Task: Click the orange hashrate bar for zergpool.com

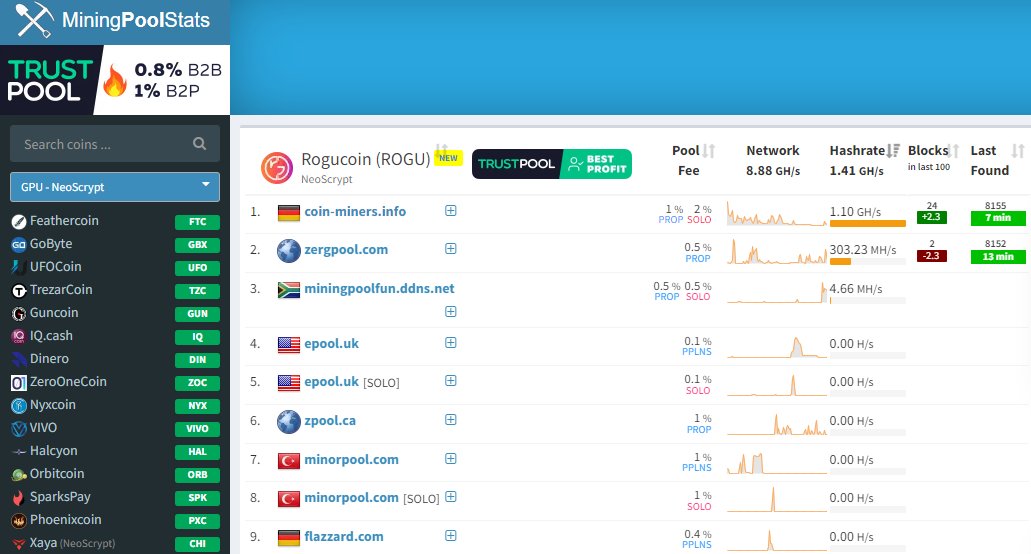Action: tap(840, 262)
